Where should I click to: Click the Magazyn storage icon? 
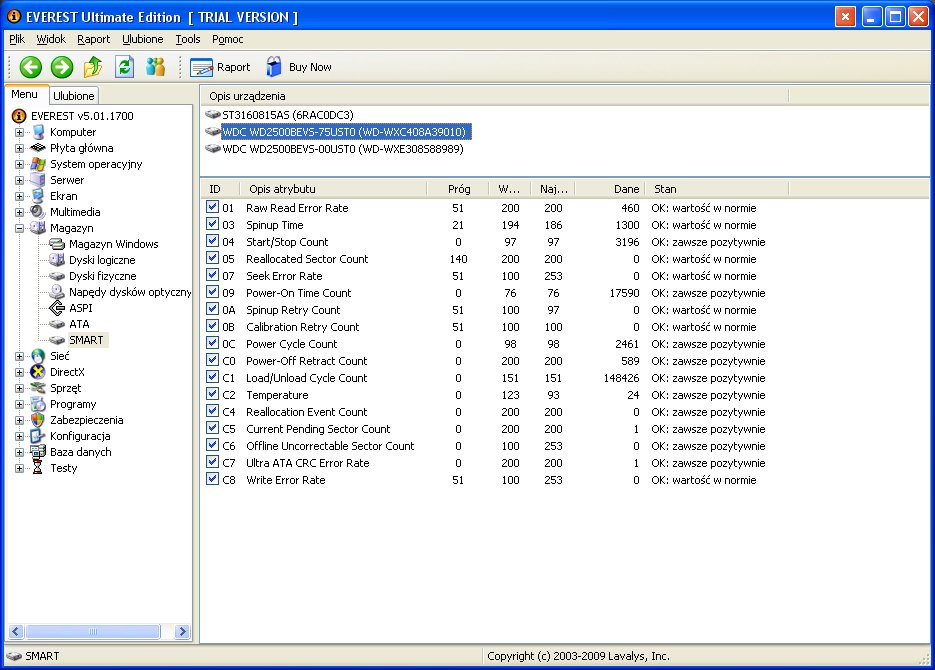pyautogui.click(x=38, y=228)
